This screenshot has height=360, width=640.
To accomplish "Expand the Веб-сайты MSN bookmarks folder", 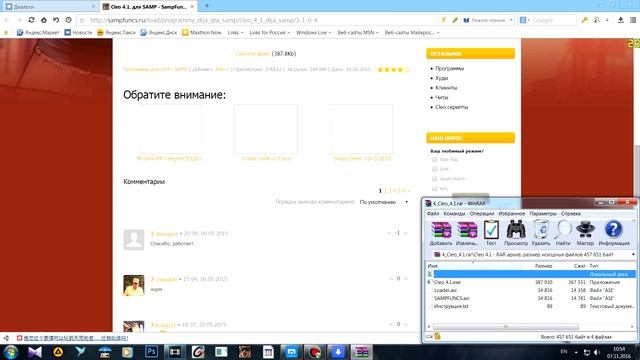I will (358, 32).
